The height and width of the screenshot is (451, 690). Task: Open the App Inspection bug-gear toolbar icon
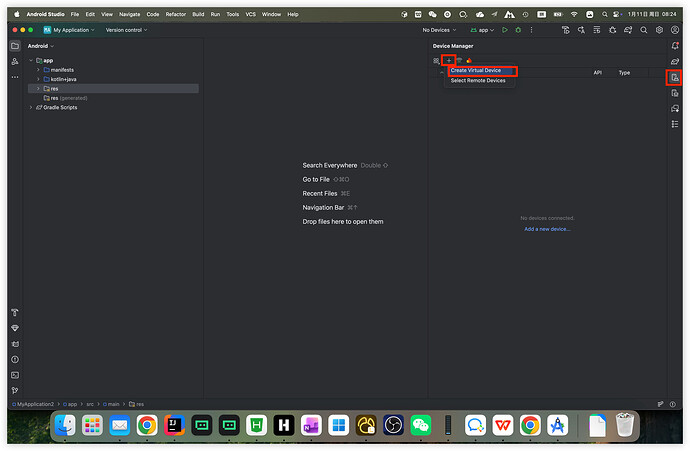coord(613,30)
